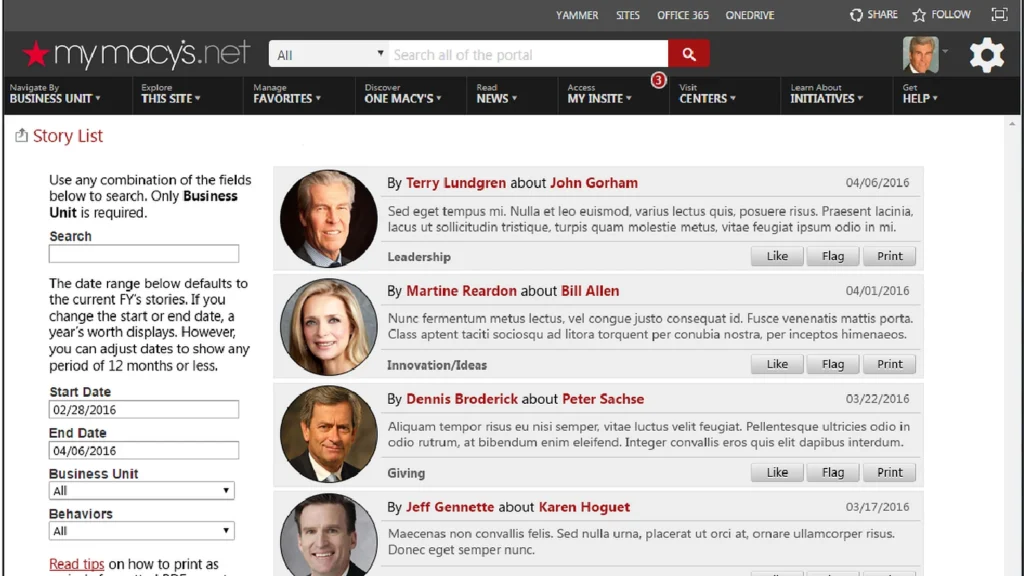Open the Business Unit dropdown
Image resolution: width=1024 pixels, height=576 pixels.
(x=142, y=490)
